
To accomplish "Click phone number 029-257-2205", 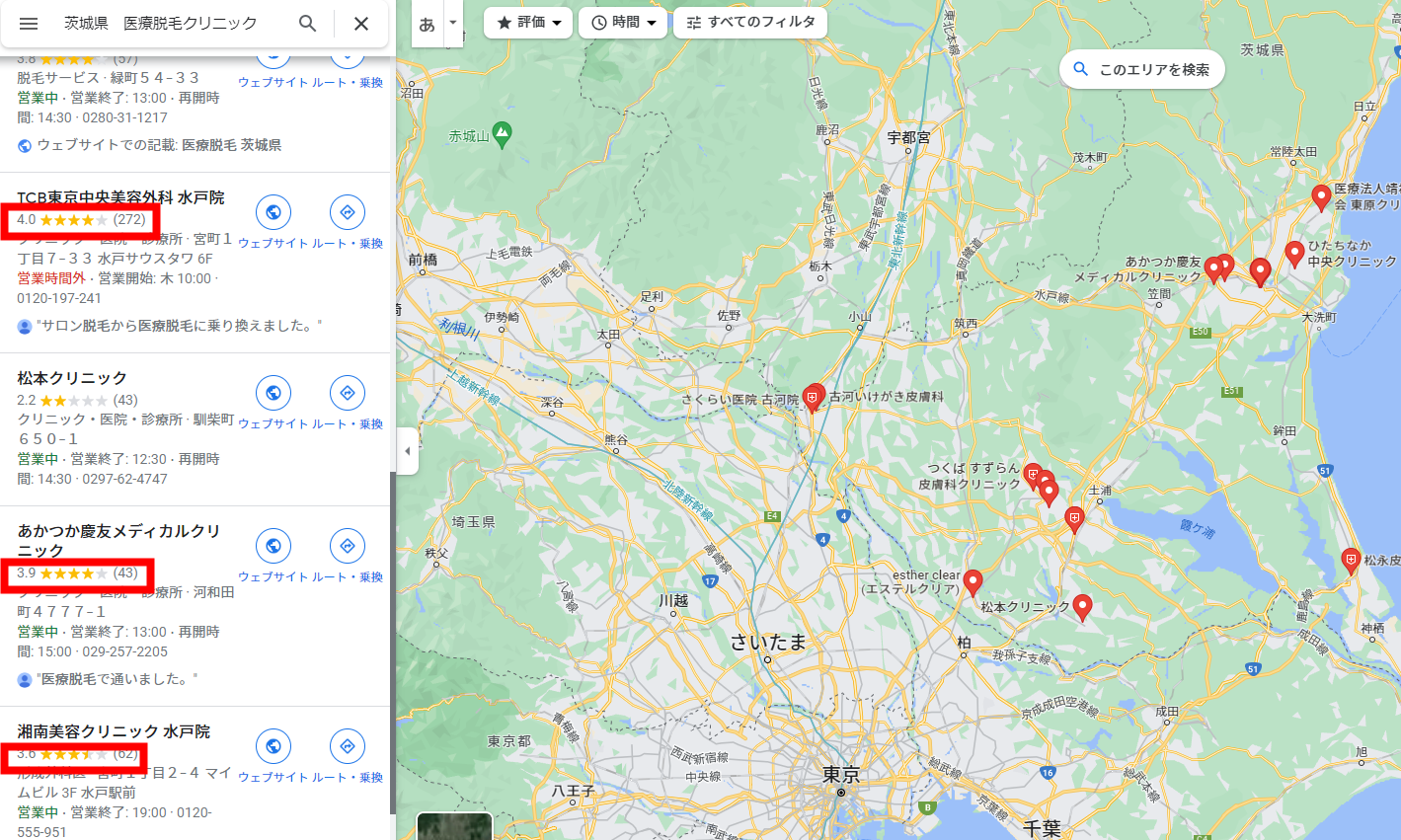I will point(124,651).
